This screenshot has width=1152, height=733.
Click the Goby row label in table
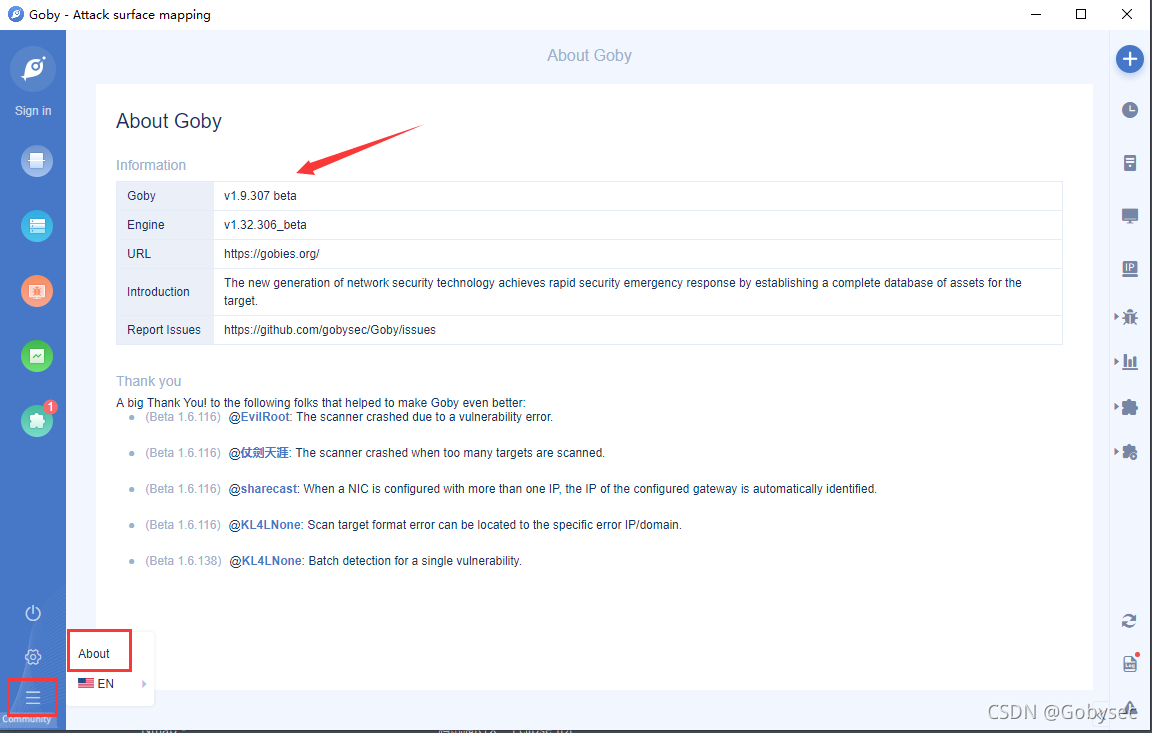click(141, 196)
